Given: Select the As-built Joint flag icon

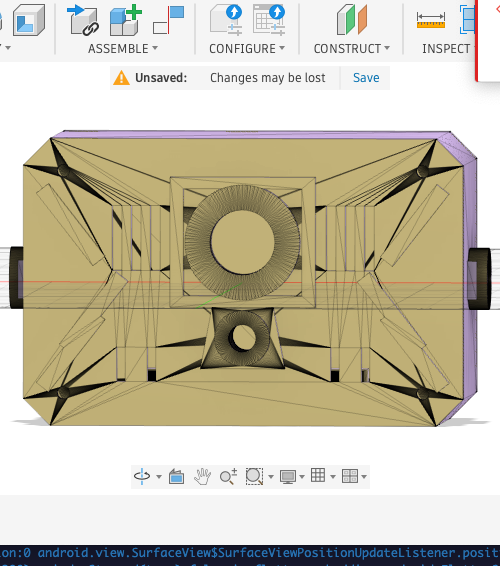Looking at the screenshot, I should (169, 20).
